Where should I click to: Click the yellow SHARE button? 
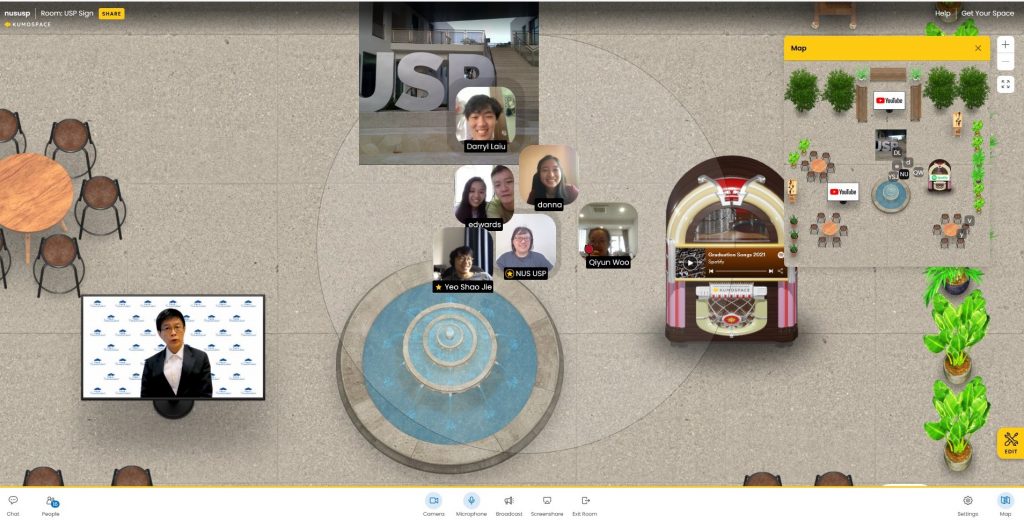coord(112,14)
